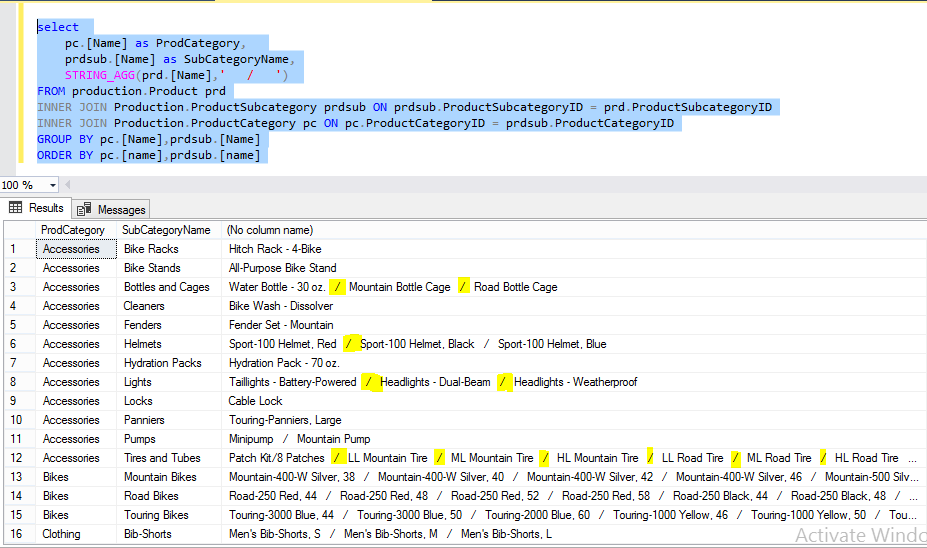Click the Men's Bib-Shorts, S result cell

(x=573, y=534)
